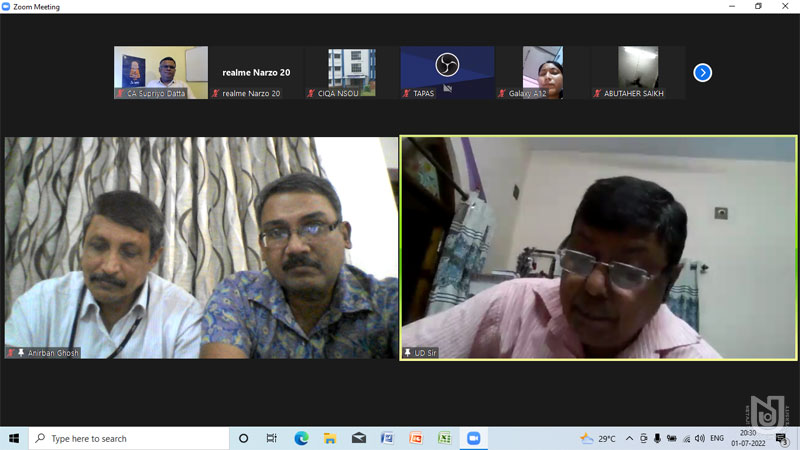Open Task View in taskbar
800x450 pixels.
coord(272,438)
